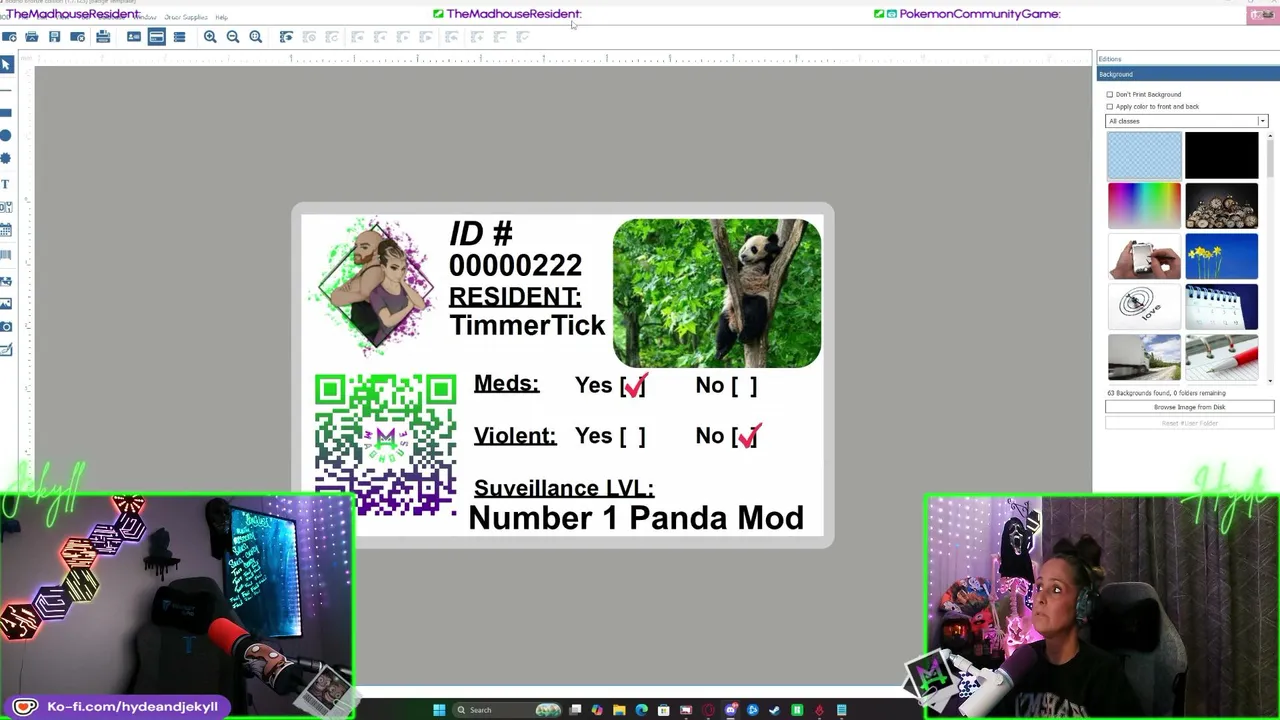Select the Text tool
This screenshot has width=1280, height=720.
[x=6, y=184]
